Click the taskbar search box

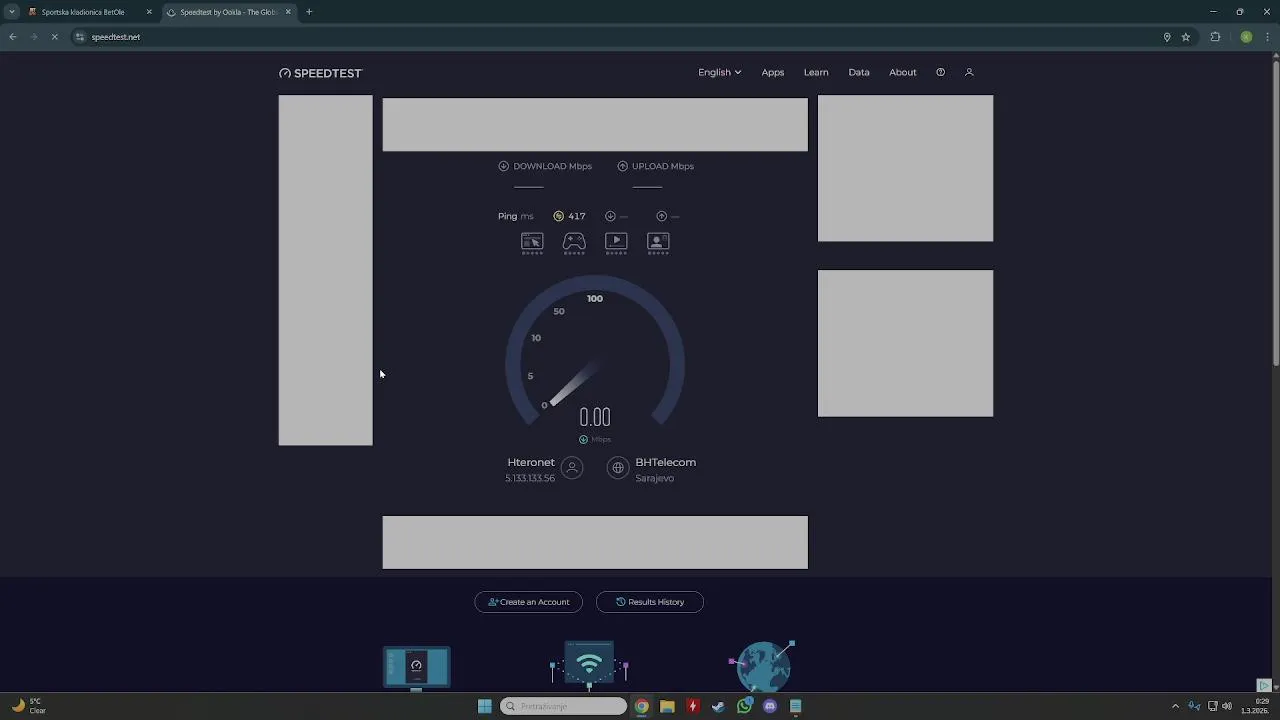pos(563,706)
